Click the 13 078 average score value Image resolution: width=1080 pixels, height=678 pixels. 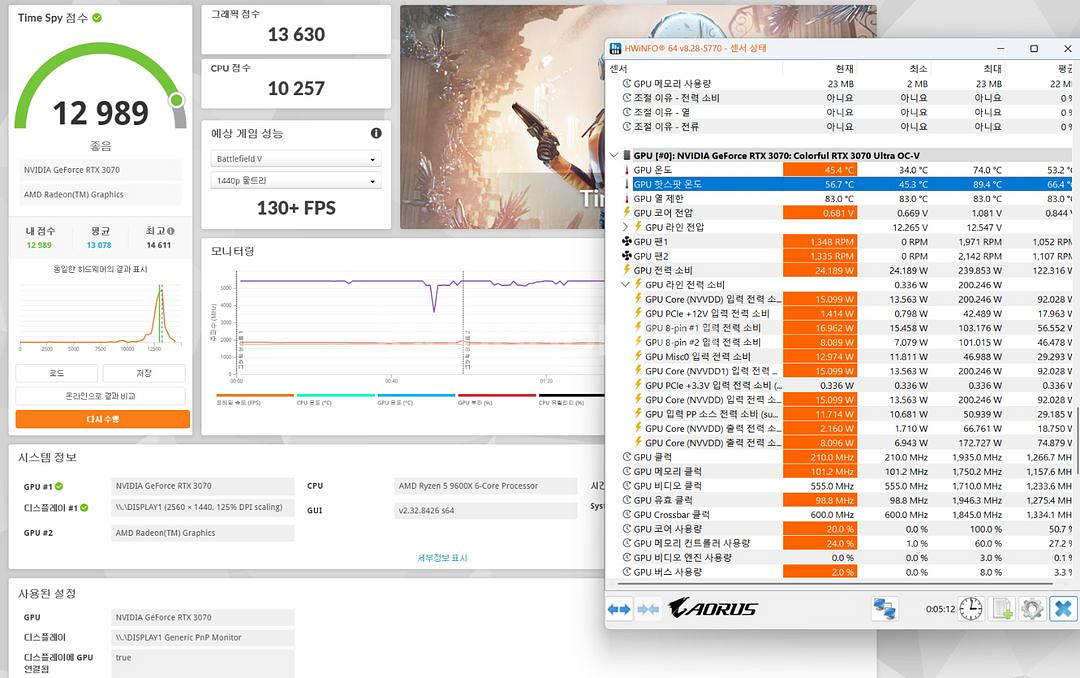click(99, 245)
